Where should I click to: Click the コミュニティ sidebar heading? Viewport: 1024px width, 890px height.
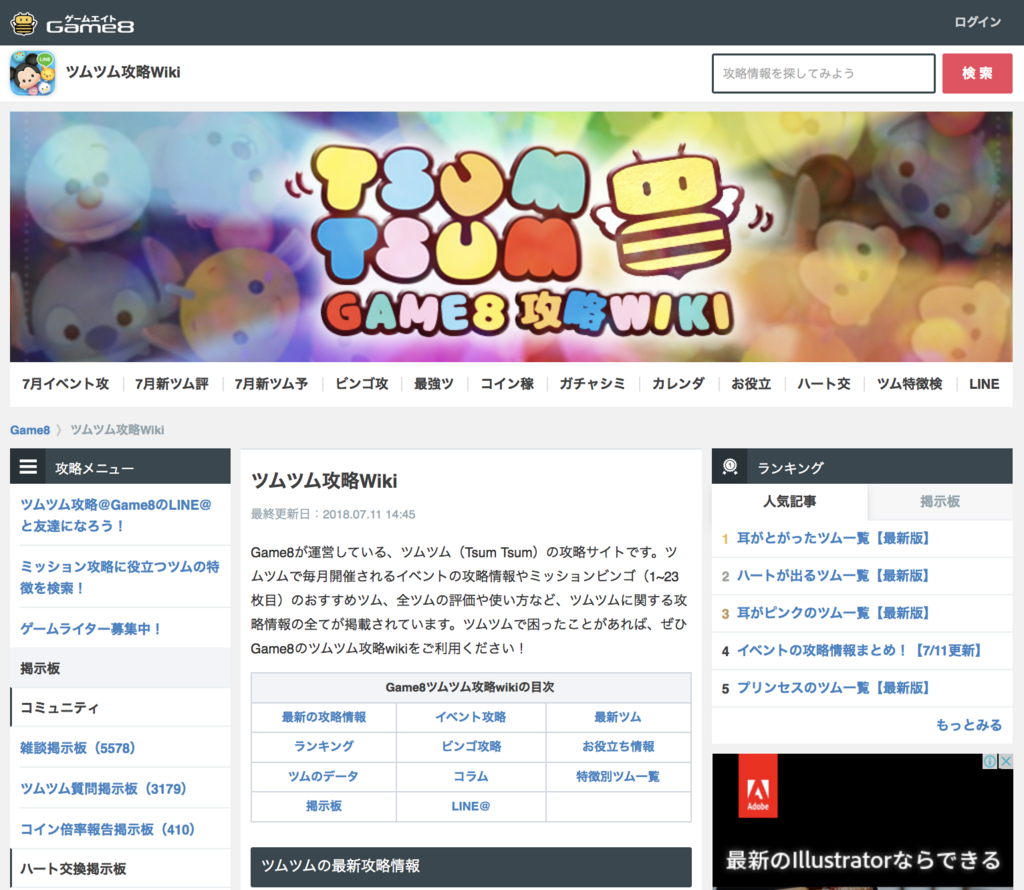coord(59,708)
